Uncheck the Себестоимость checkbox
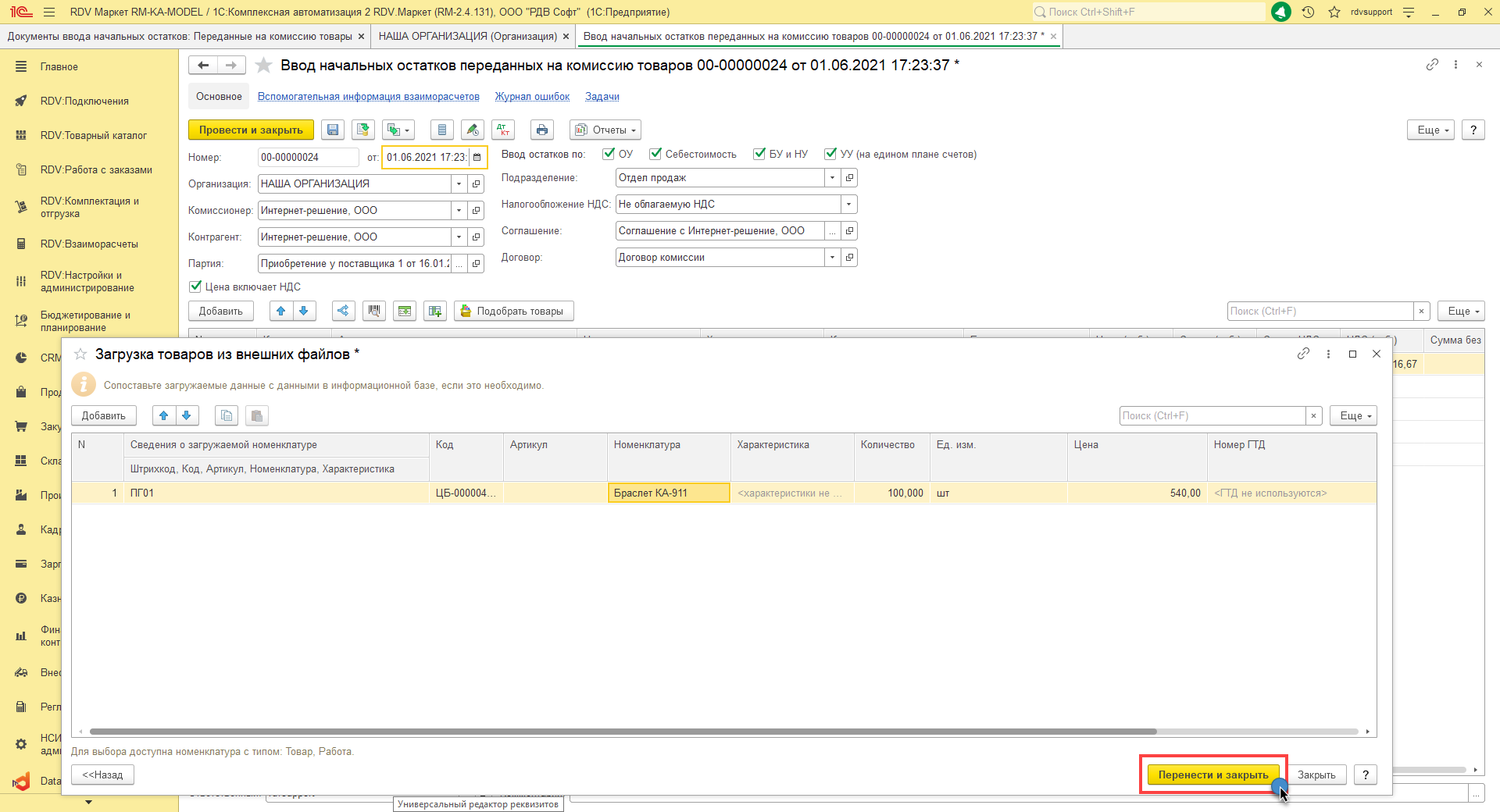The width and height of the screenshot is (1500, 812). (x=655, y=155)
